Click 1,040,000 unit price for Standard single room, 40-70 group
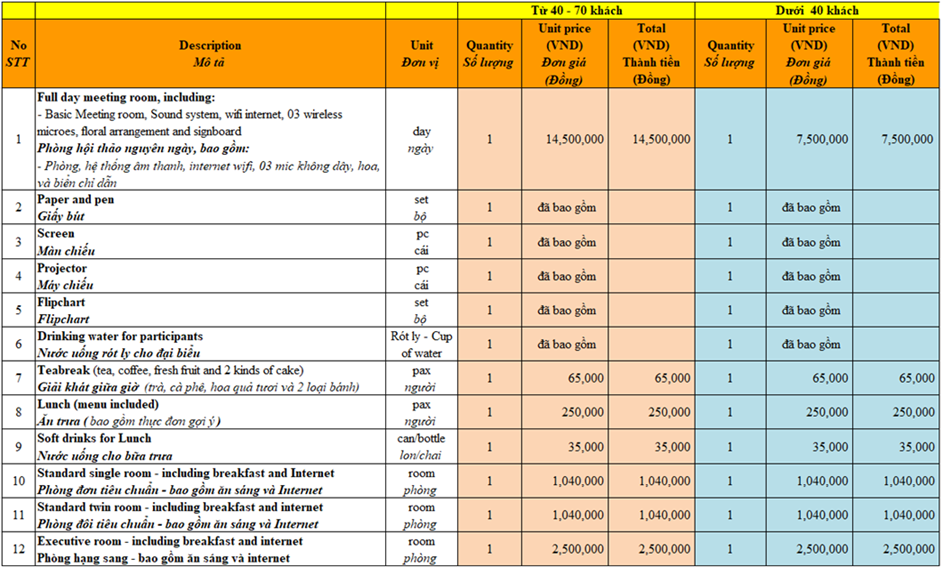943x567 pixels. pos(565,480)
